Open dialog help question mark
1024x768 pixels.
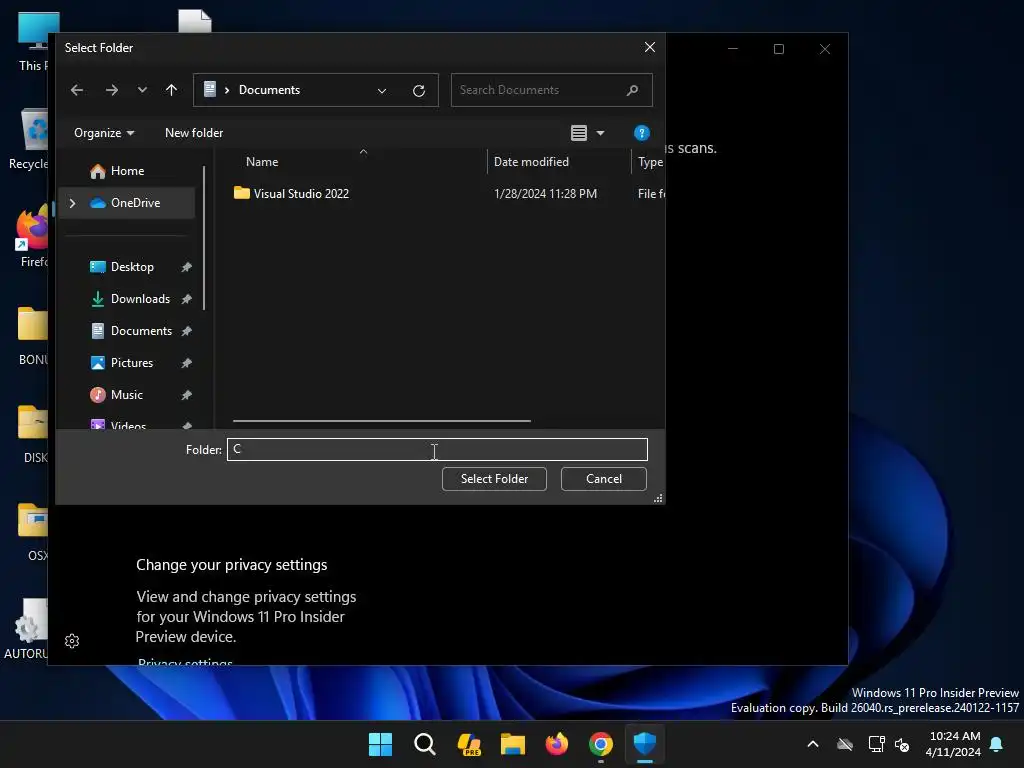point(641,133)
